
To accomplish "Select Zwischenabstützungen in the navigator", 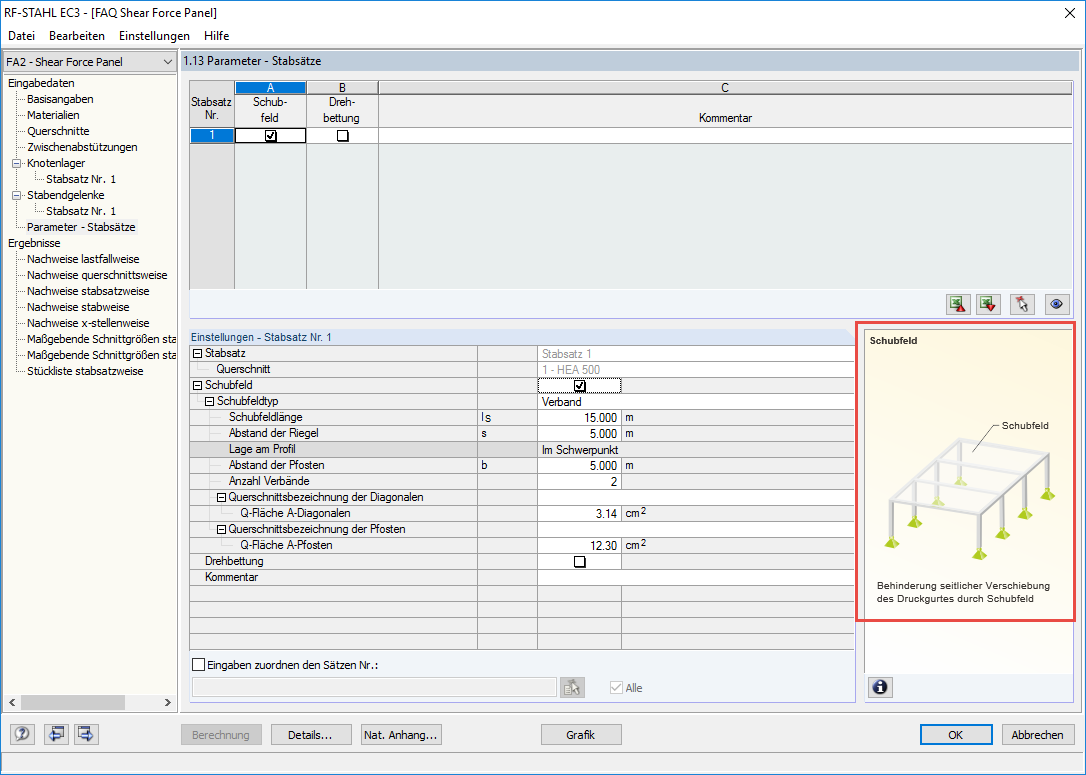I will [82, 147].
